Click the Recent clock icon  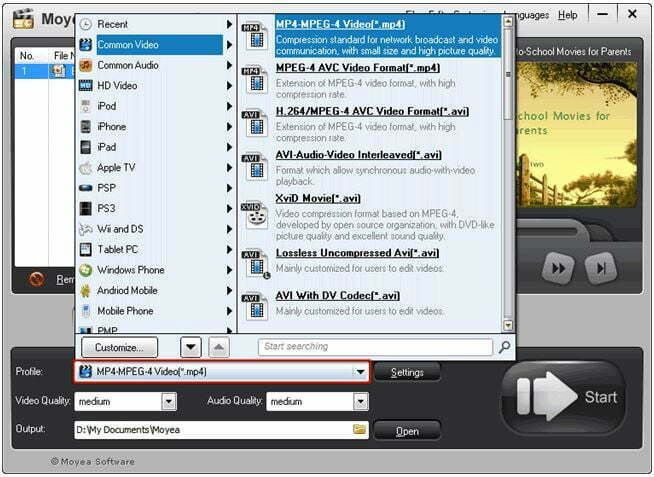[x=86, y=24]
